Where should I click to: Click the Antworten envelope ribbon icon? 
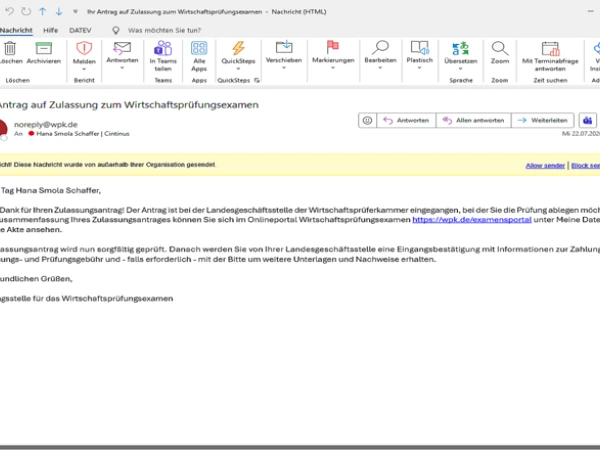122,48
